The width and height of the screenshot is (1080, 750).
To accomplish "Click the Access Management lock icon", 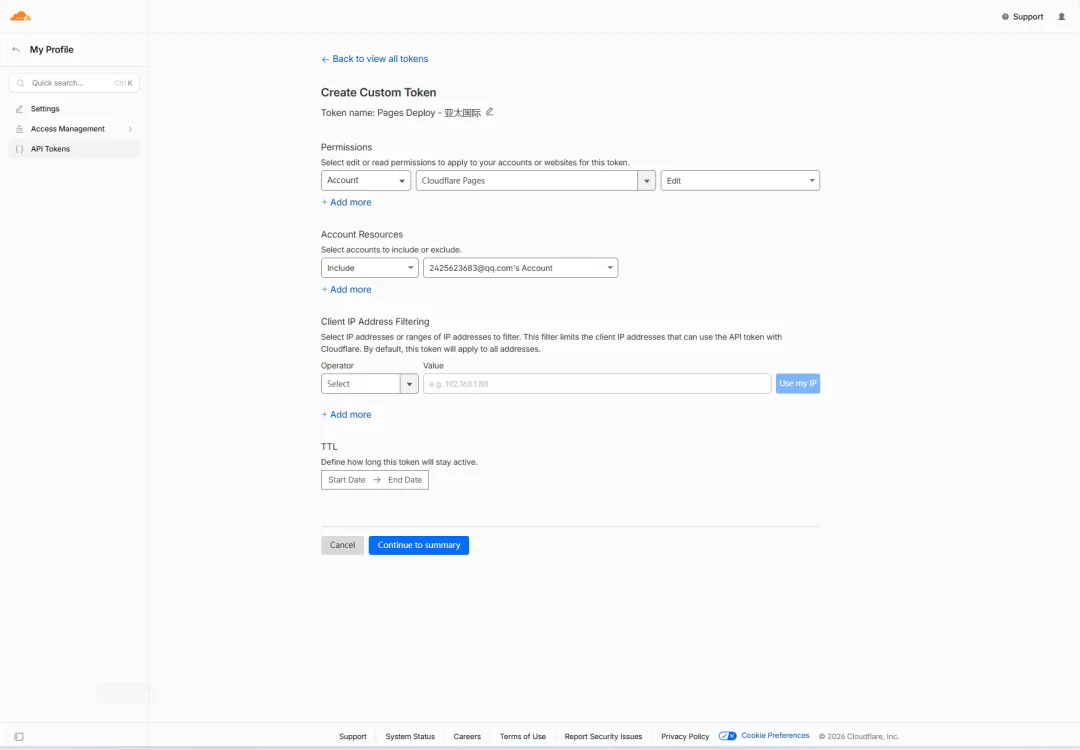I will 19,129.
